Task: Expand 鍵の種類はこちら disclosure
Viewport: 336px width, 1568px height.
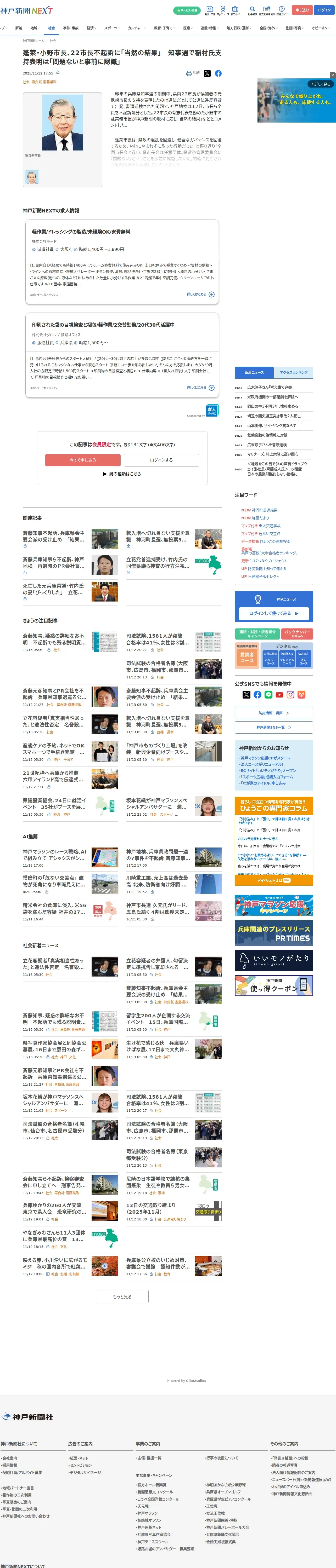Action: pyautogui.click(x=122, y=474)
